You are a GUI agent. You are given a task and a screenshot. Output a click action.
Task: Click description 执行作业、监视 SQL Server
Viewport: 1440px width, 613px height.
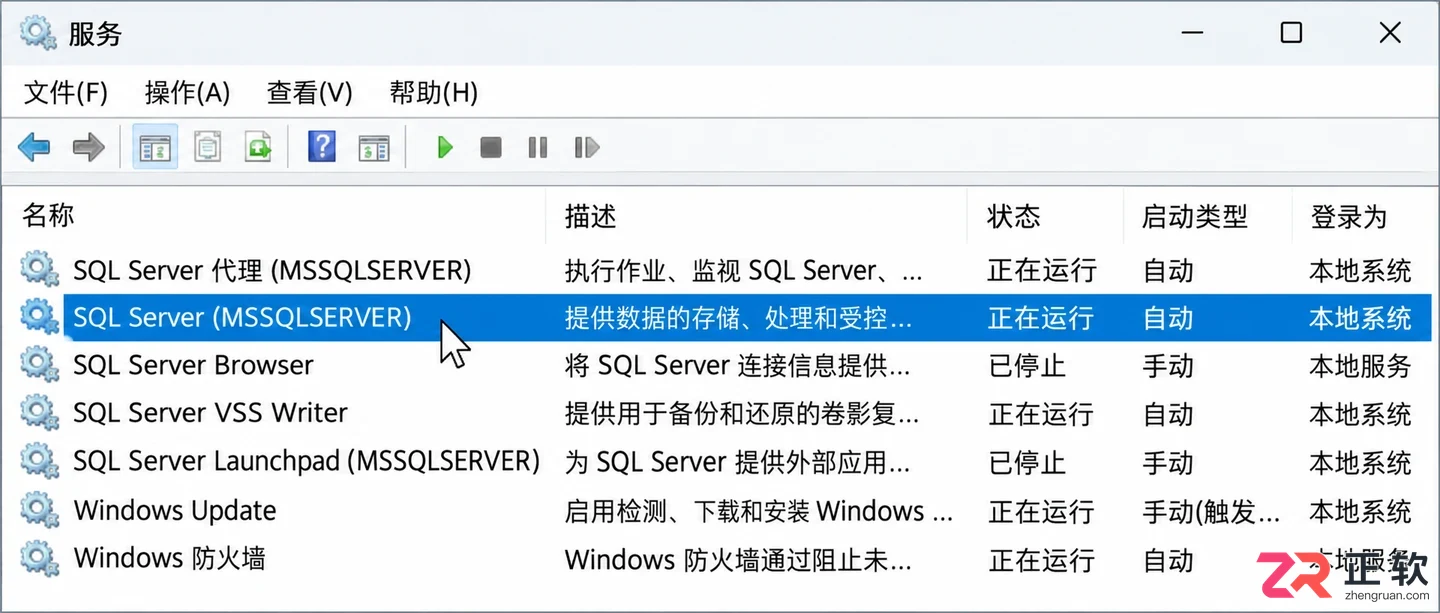click(744, 270)
